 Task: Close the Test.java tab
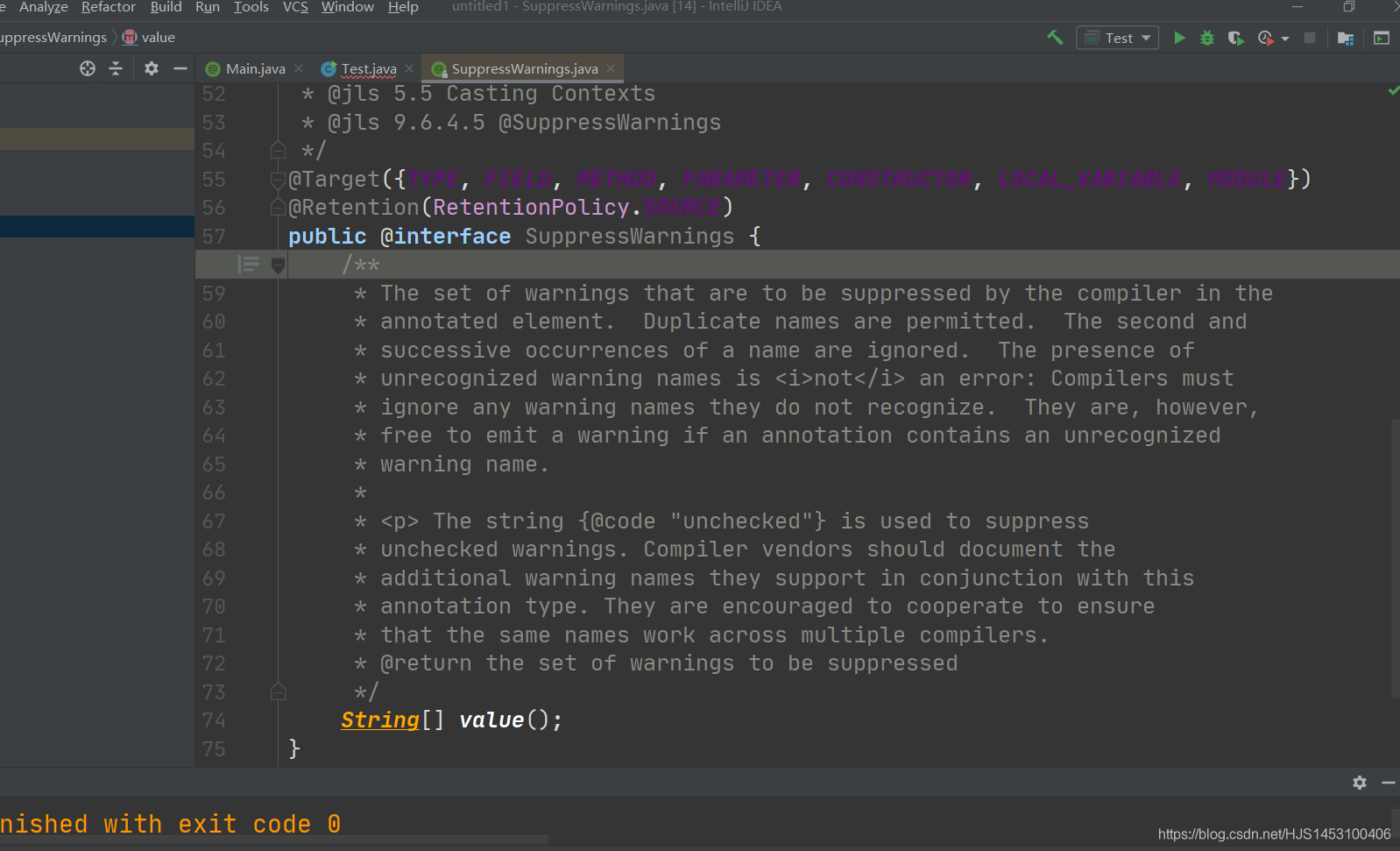point(409,68)
